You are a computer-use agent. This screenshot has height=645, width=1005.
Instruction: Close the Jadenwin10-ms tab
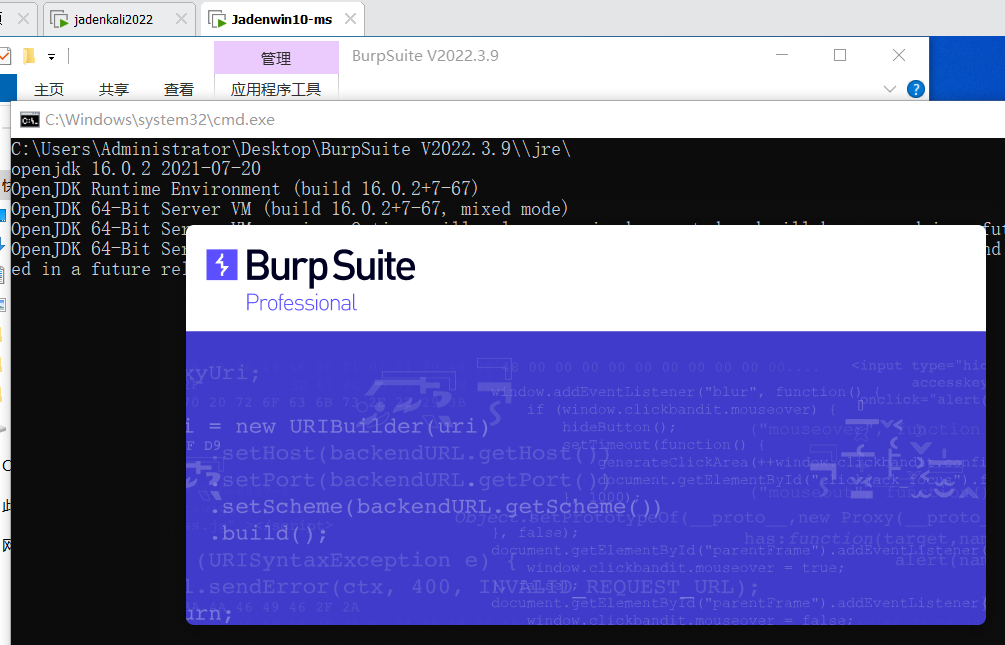351,19
